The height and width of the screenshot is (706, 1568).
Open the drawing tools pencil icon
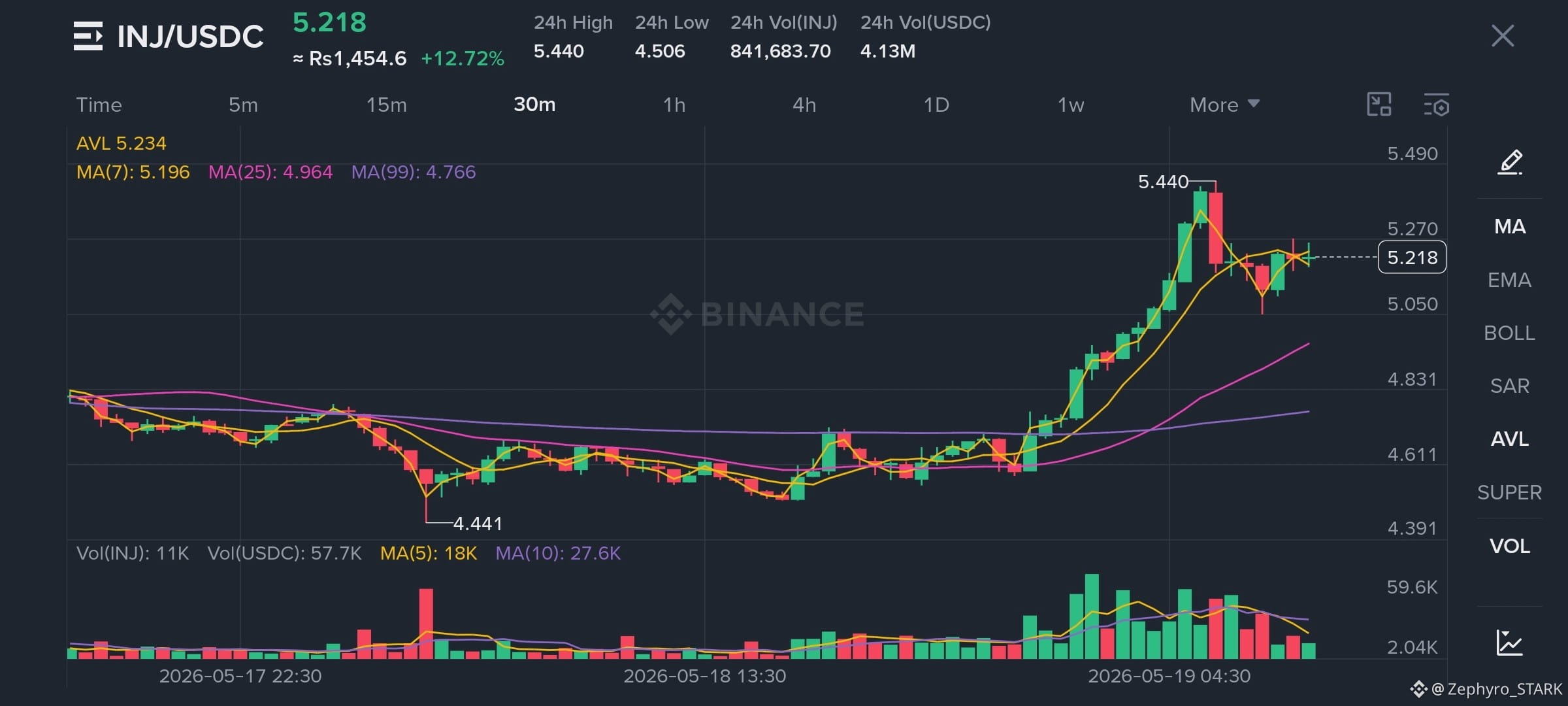1510,161
